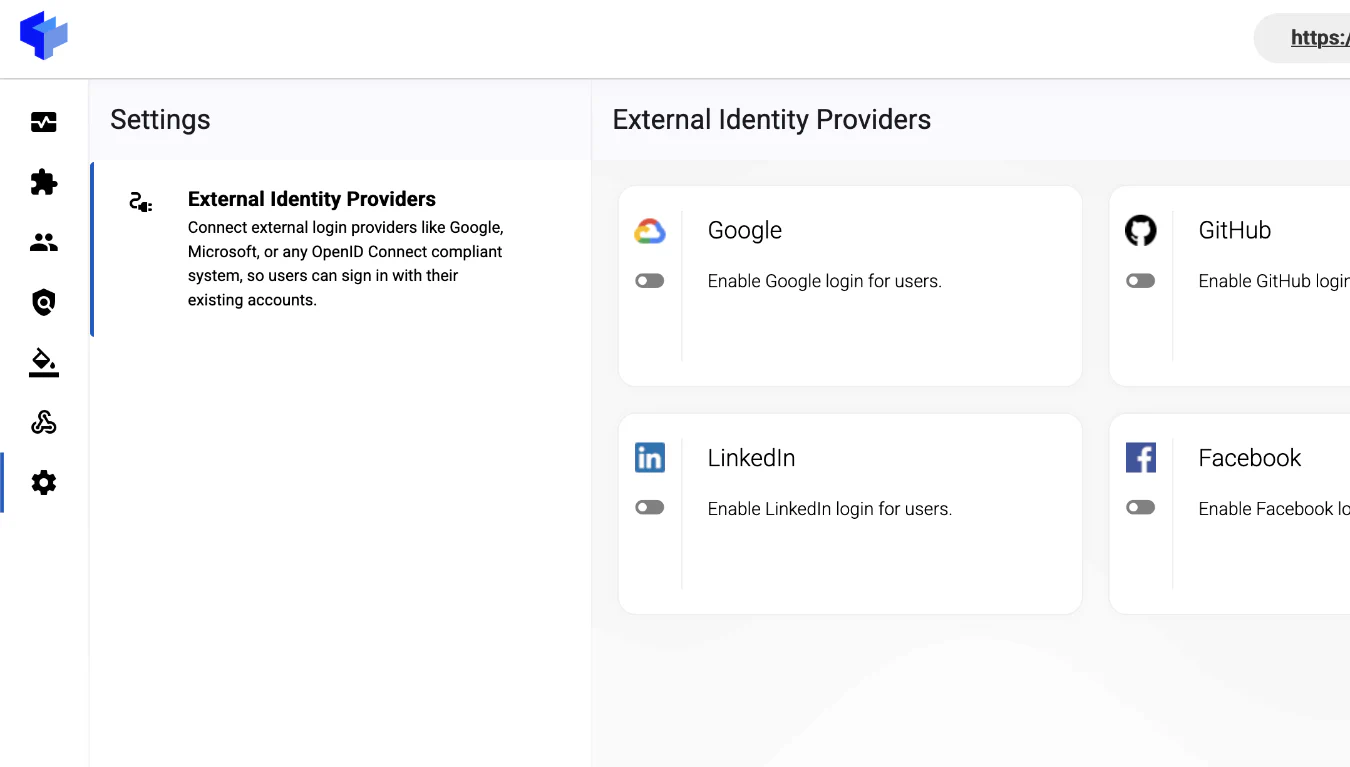Screen dimensions: 1350x767
Task: Enable the Google login toggle
Action: click(x=650, y=281)
